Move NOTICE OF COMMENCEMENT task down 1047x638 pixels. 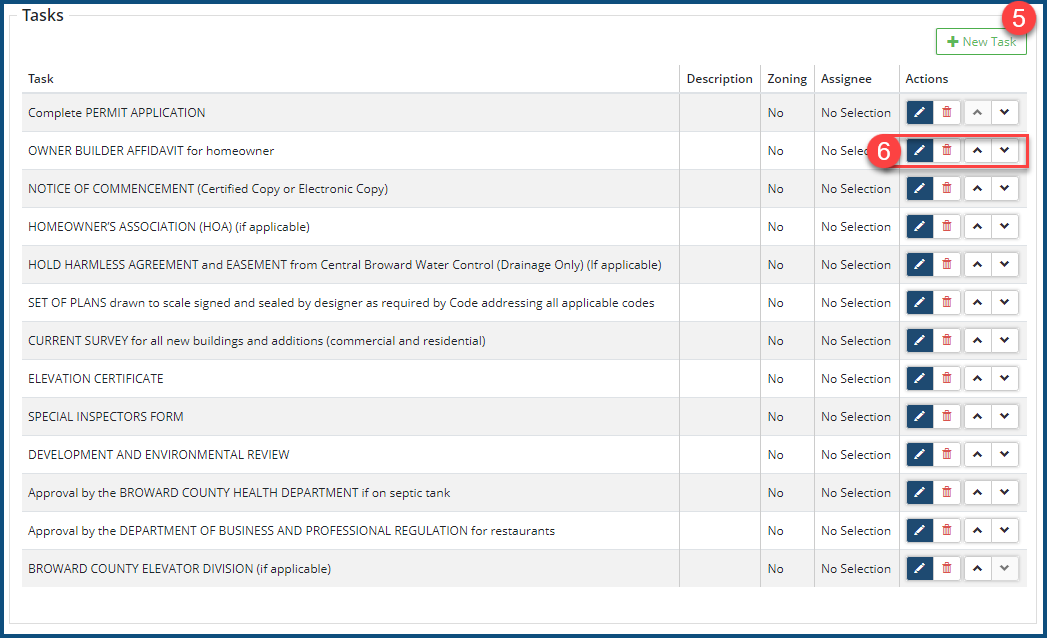1004,188
